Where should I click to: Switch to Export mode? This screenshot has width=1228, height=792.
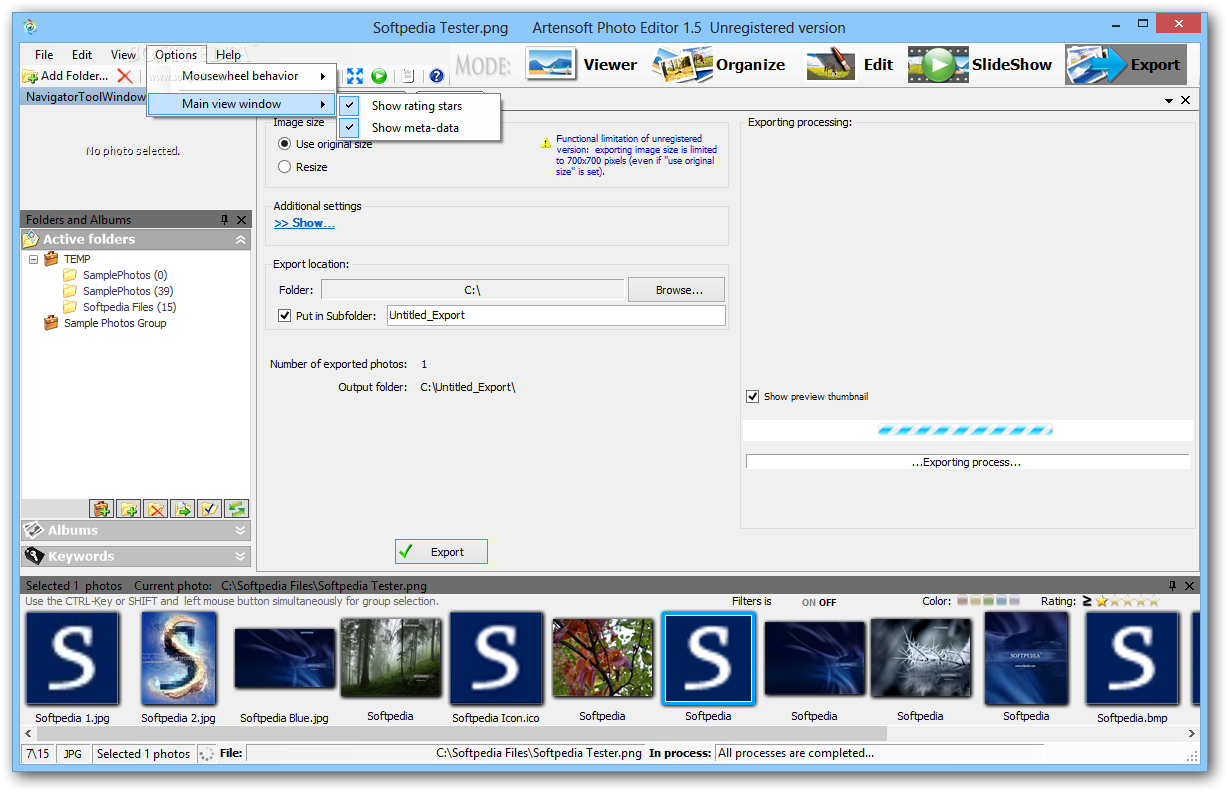point(1125,64)
